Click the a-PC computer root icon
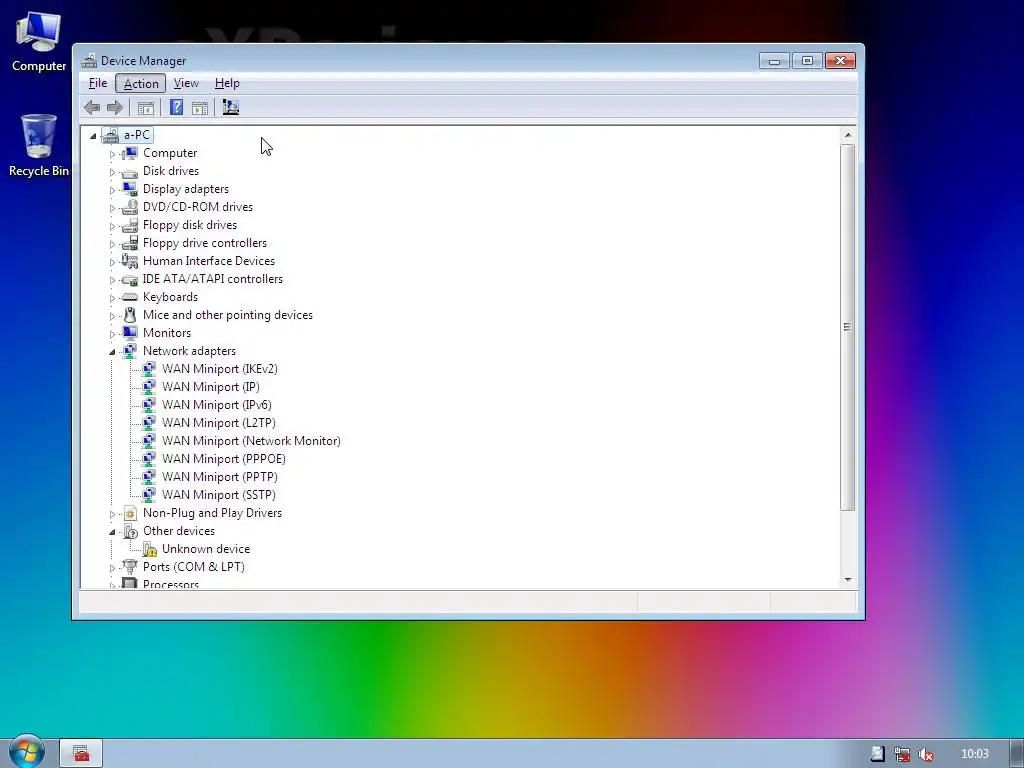 (x=110, y=135)
